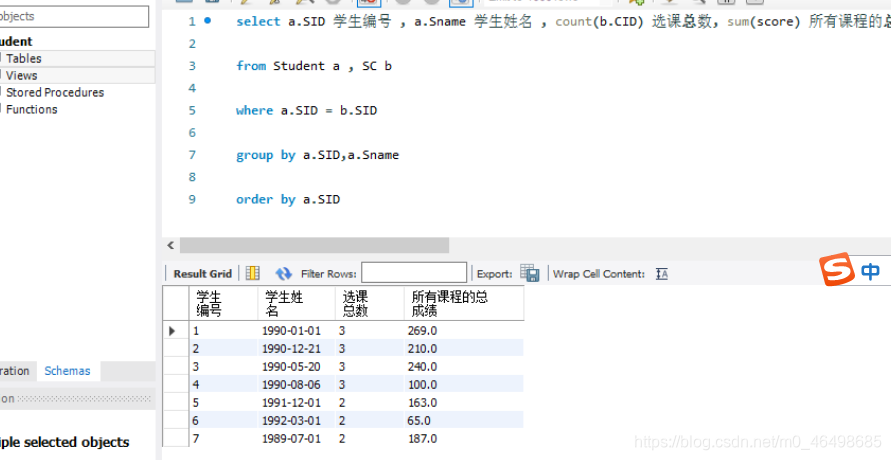Viewport: 891px width, 460px height.
Task: Click the grid columns icon beside Result Grid
Action: pyautogui.click(x=252, y=273)
